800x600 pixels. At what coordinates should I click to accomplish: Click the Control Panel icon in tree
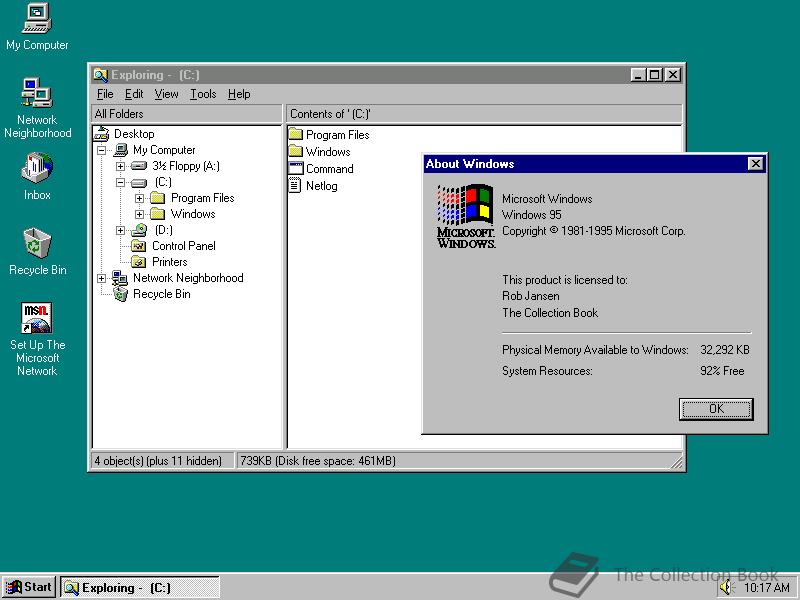tap(139, 246)
